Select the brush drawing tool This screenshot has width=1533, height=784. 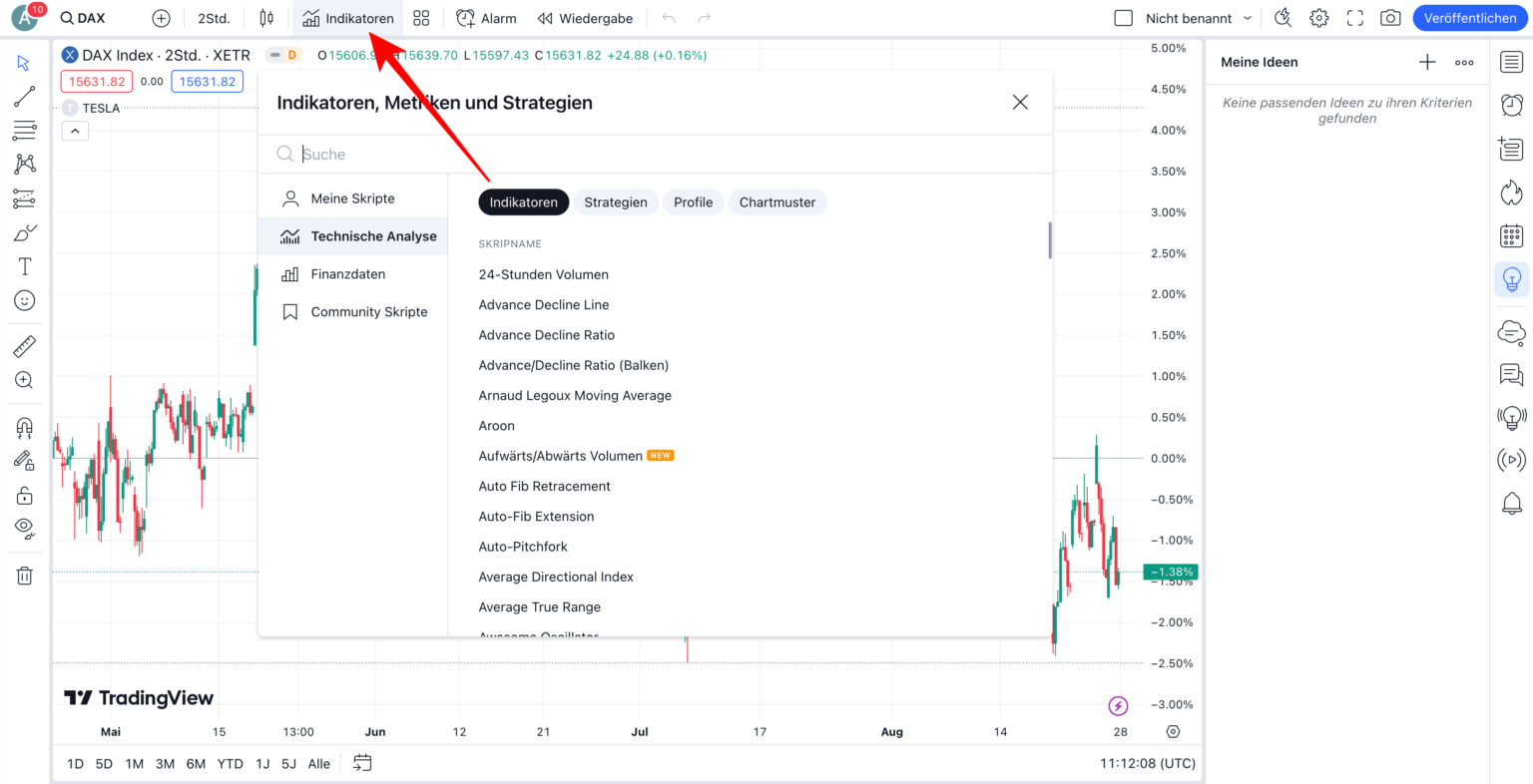[x=25, y=231]
